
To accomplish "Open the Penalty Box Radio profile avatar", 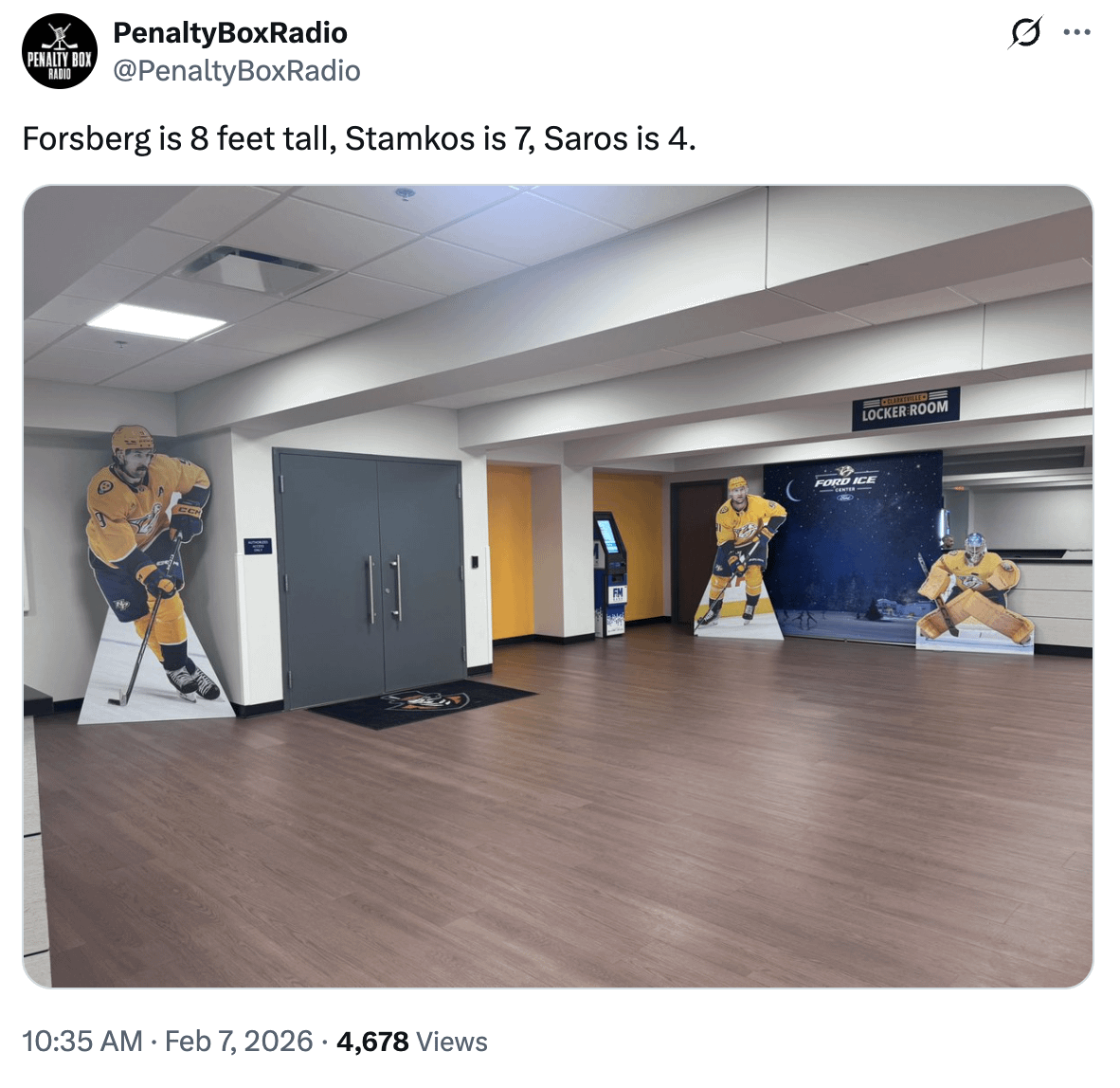I will point(60,51).
